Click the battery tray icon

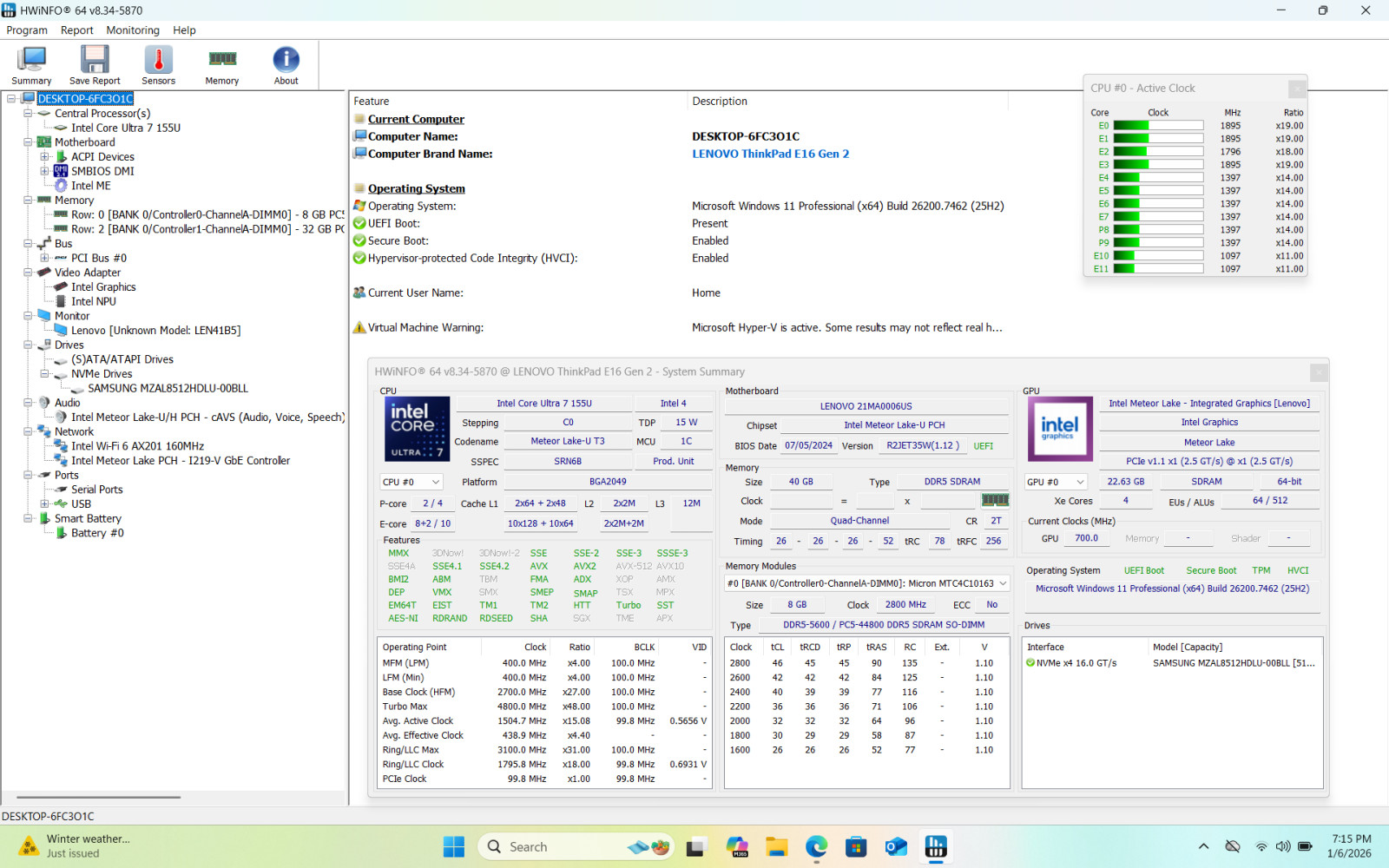(1306, 846)
